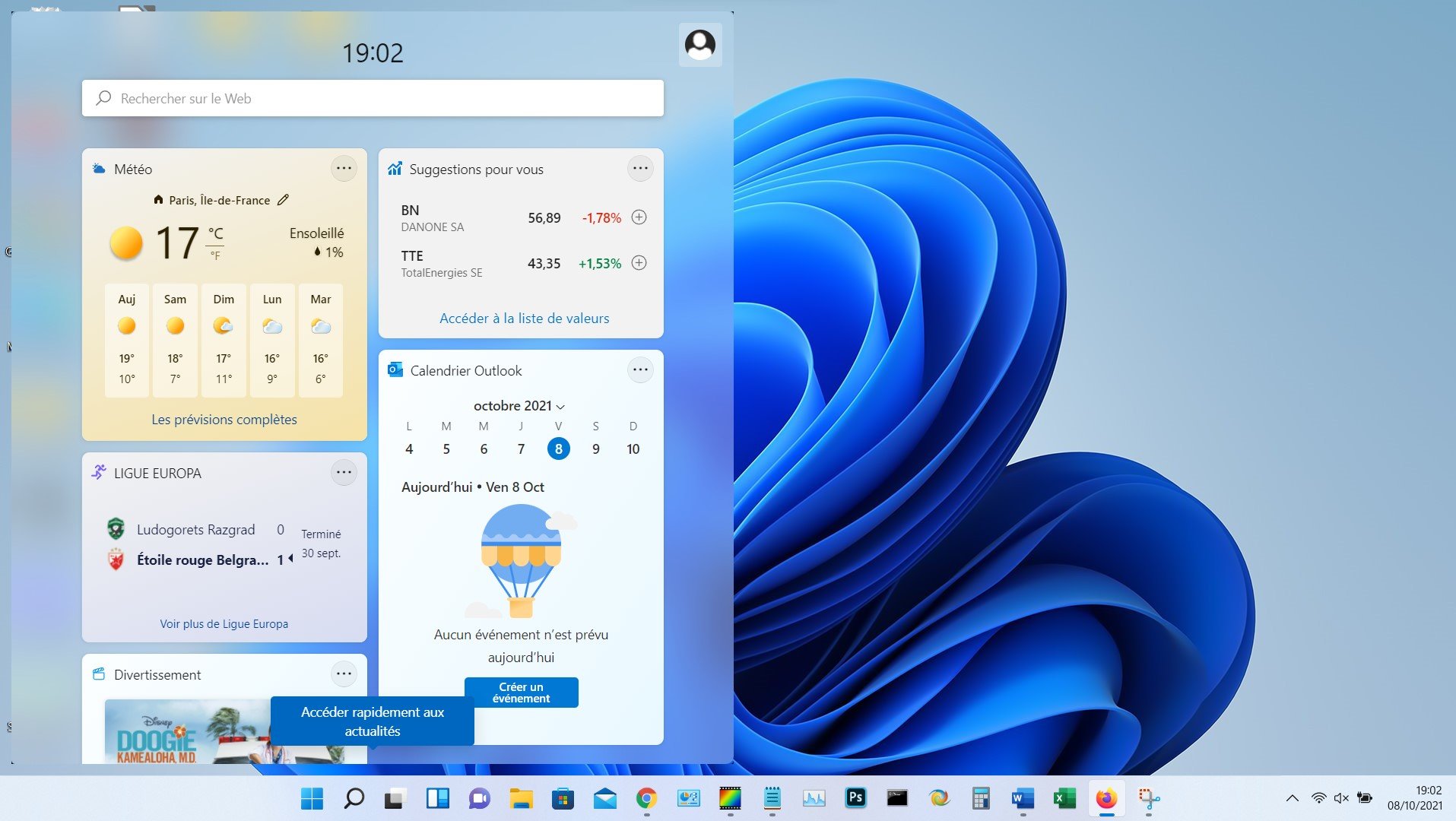Open Excel from the taskbar
The width and height of the screenshot is (1456, 821).
pyautogui.click(x=1062, y=798)
